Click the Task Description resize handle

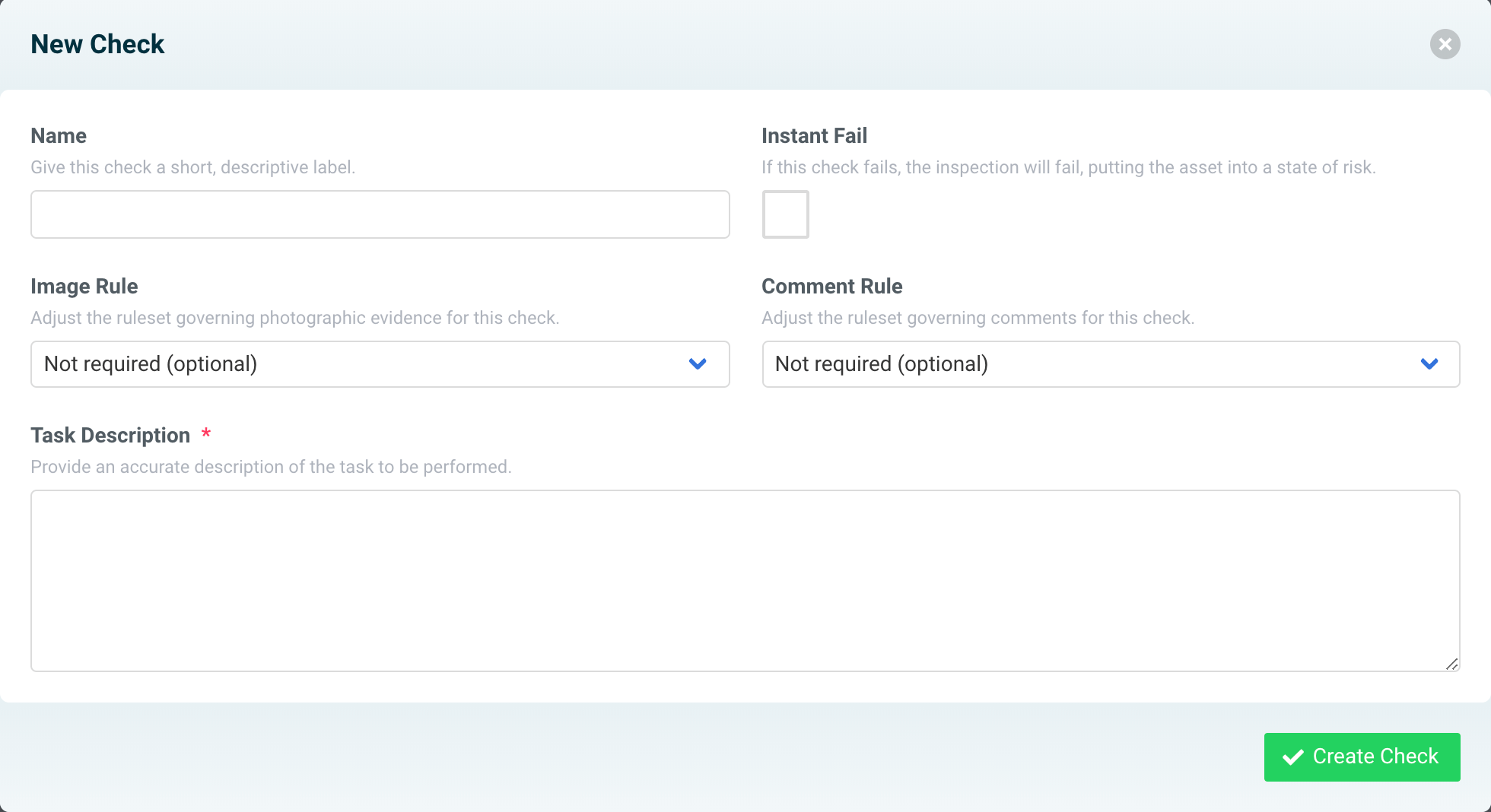point(1451,664)
